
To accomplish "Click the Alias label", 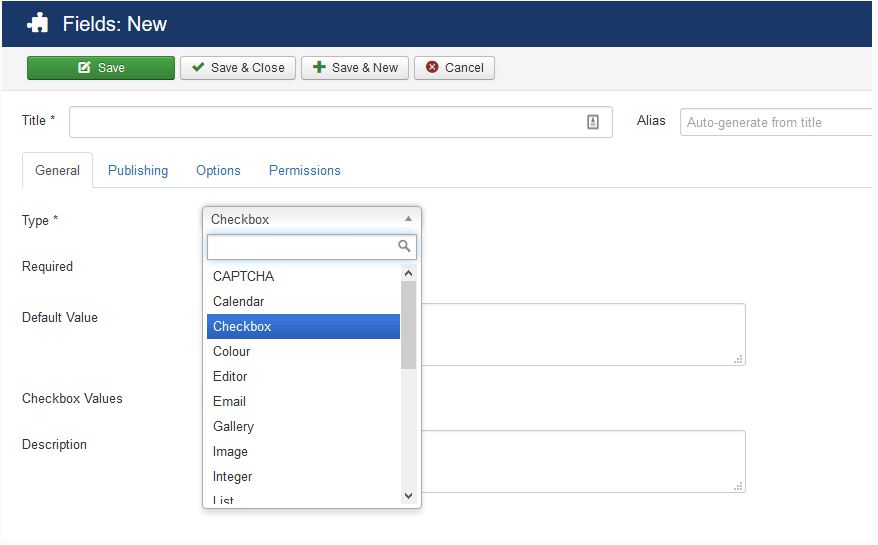I will 651,120.
